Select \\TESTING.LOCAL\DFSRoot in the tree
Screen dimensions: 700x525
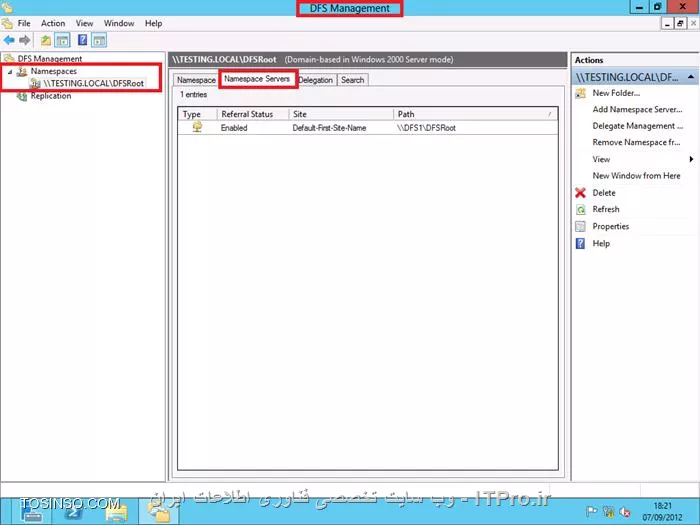tap(93, 83)
